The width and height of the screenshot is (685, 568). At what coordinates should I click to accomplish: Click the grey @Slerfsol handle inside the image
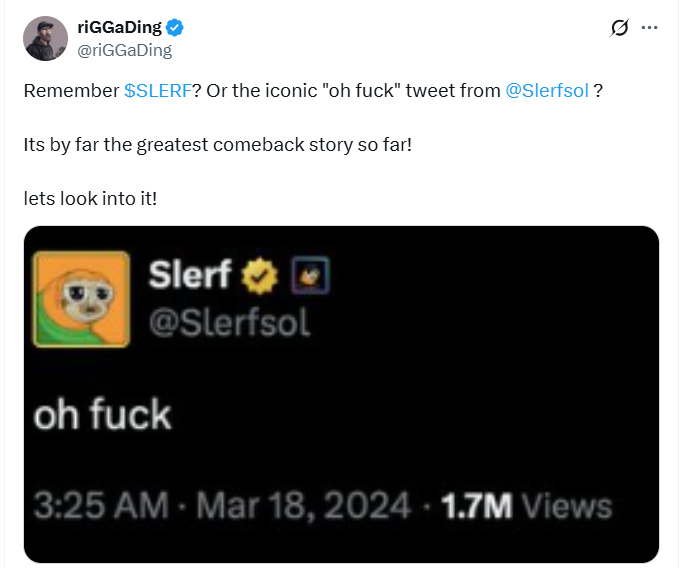click(229, 323)
